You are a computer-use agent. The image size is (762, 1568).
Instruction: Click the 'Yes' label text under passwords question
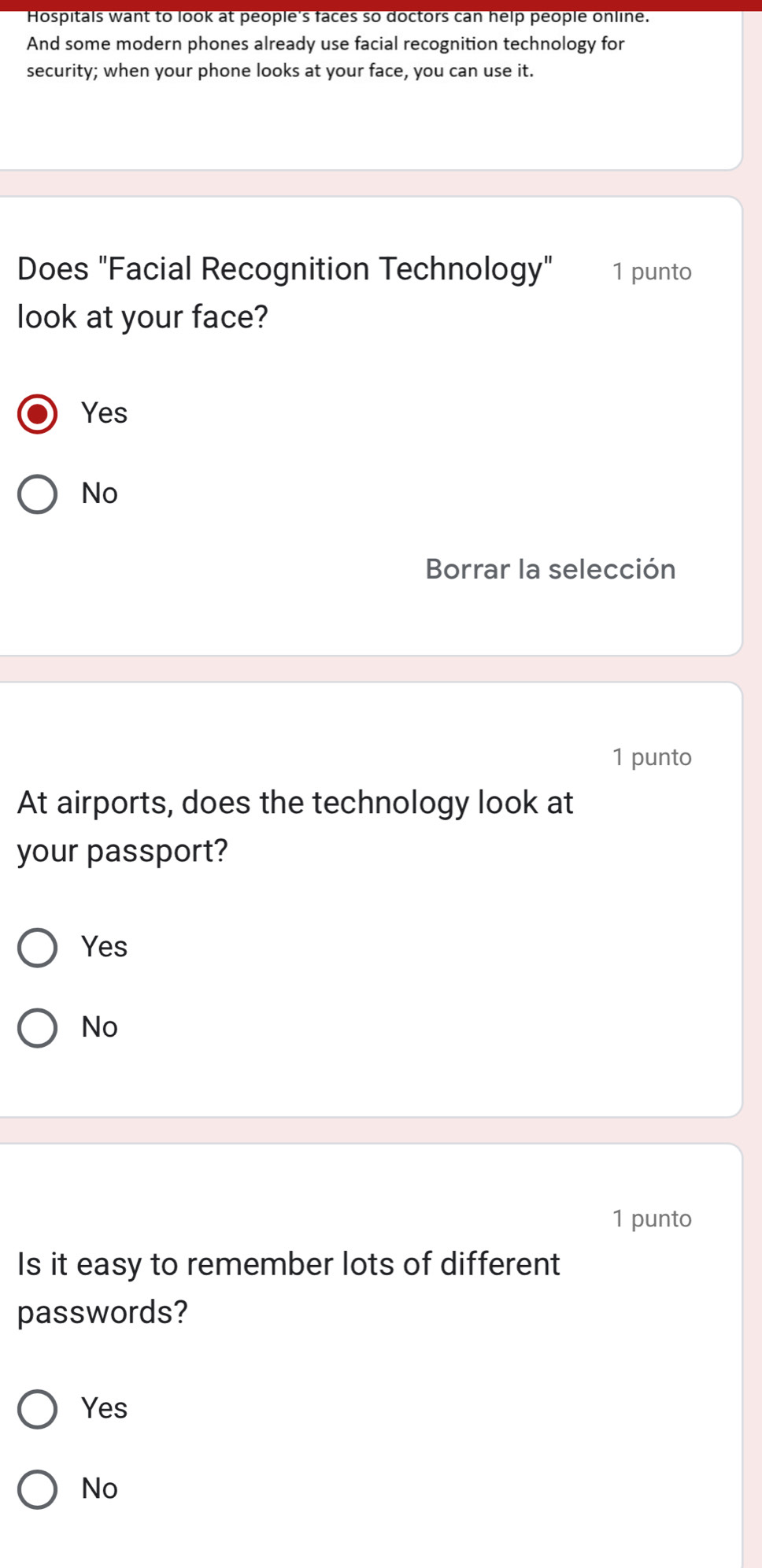[x=104, y=1408]
